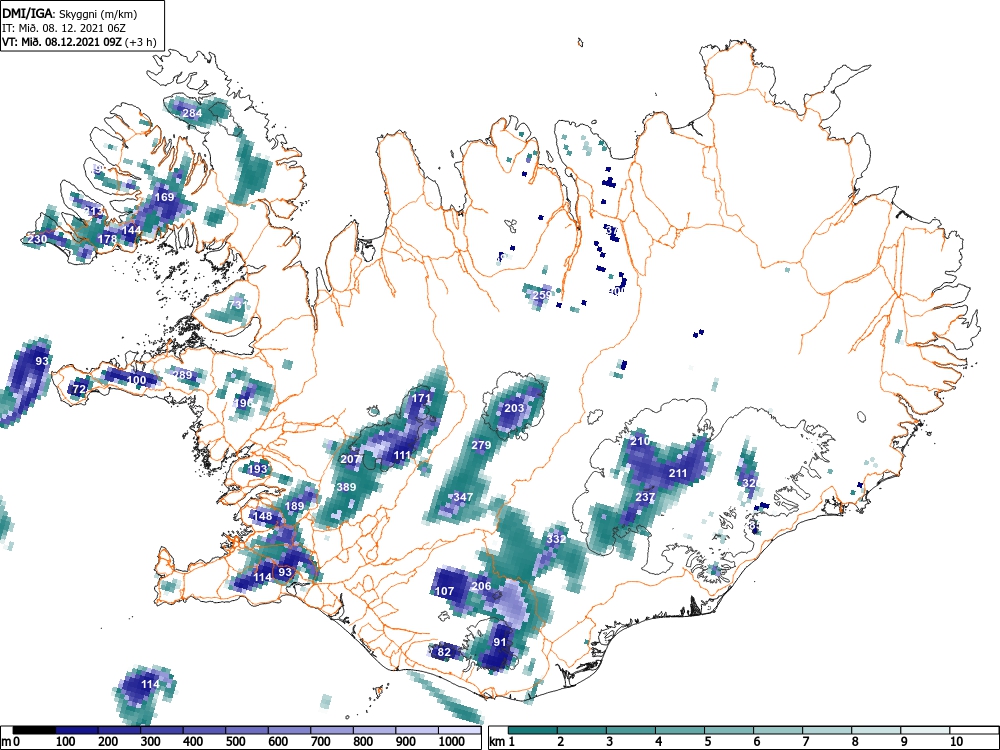
Task: Click the south coast value 82
Action: [444, 652]
